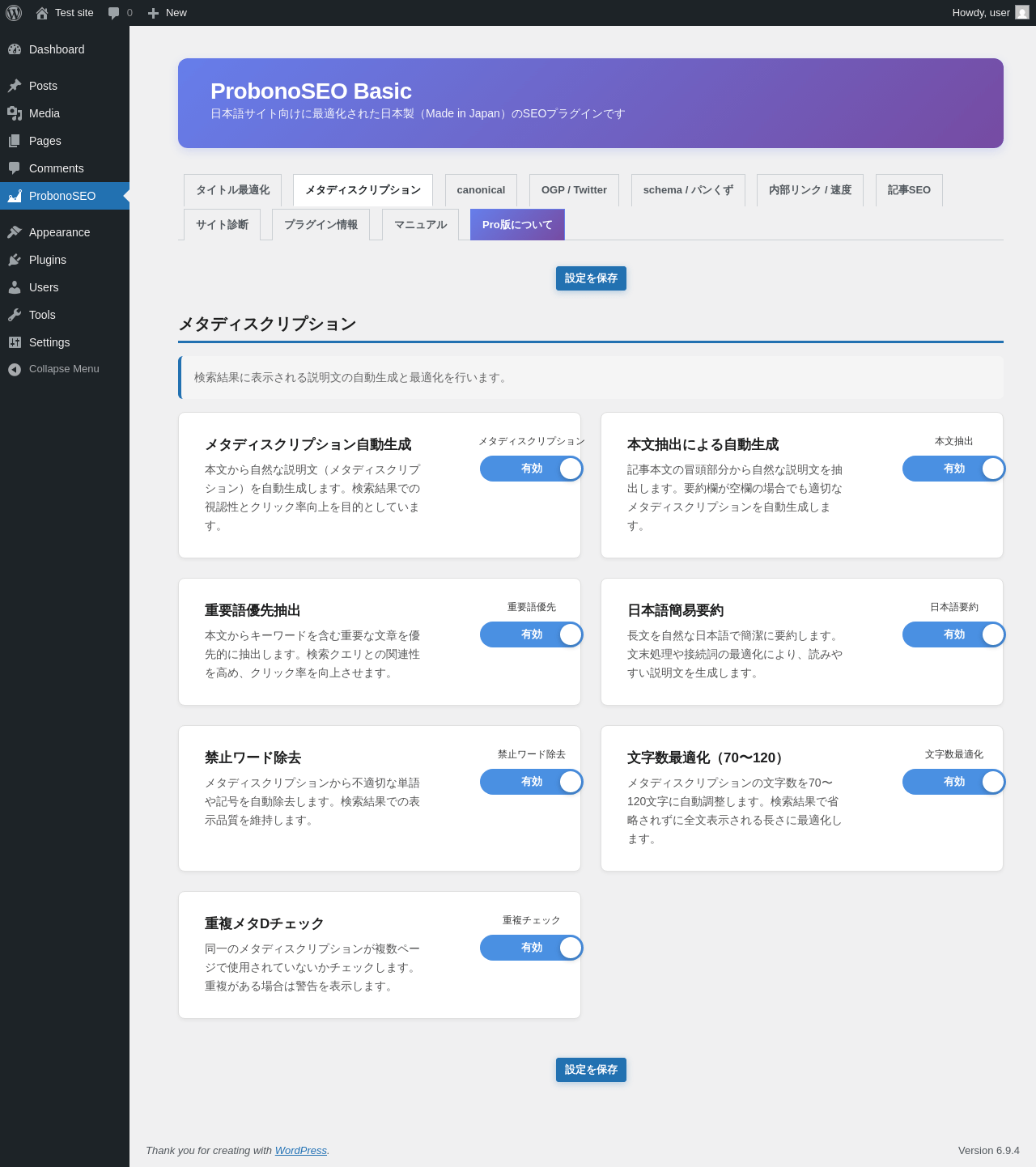
Task: Open the マニュアル tab
Action: click(420, 225)
